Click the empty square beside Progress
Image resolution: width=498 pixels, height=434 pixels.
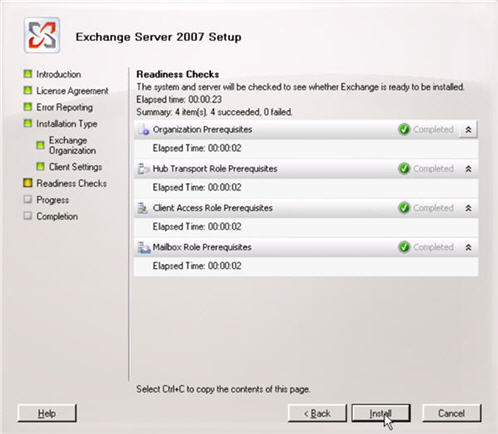[x=28, y=199]
